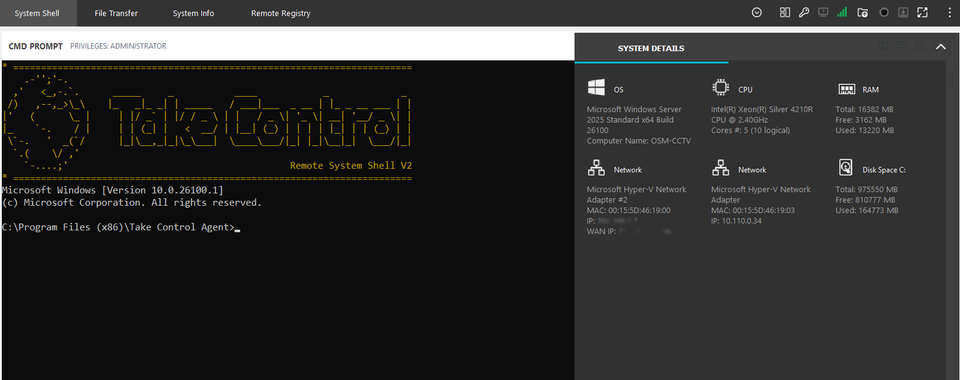Viewport: 960px width, 380px height.
Task: Click the RAM memory module icon
Action: click(x=846, y=89)
